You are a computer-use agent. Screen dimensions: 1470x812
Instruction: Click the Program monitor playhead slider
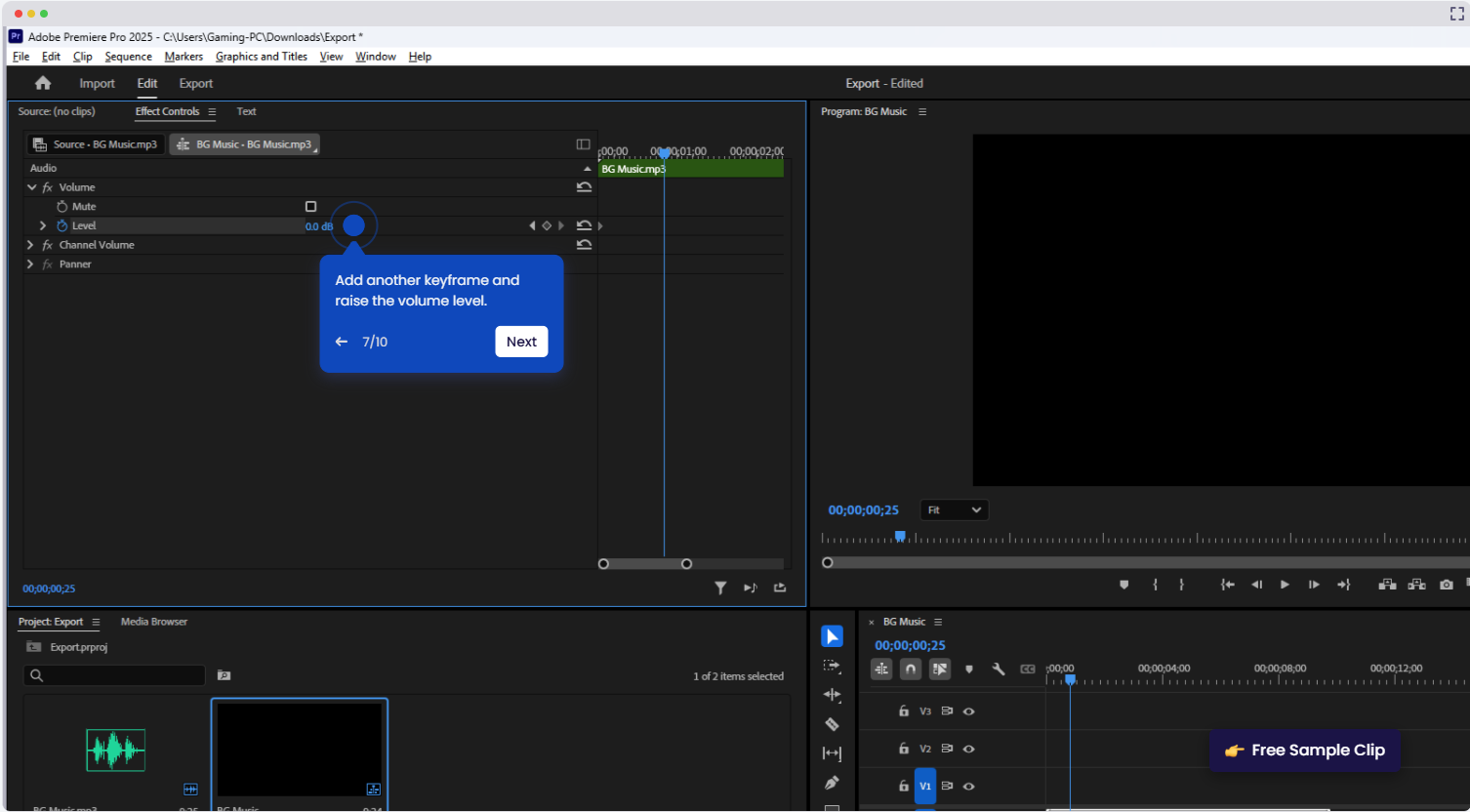click(900, 535)
